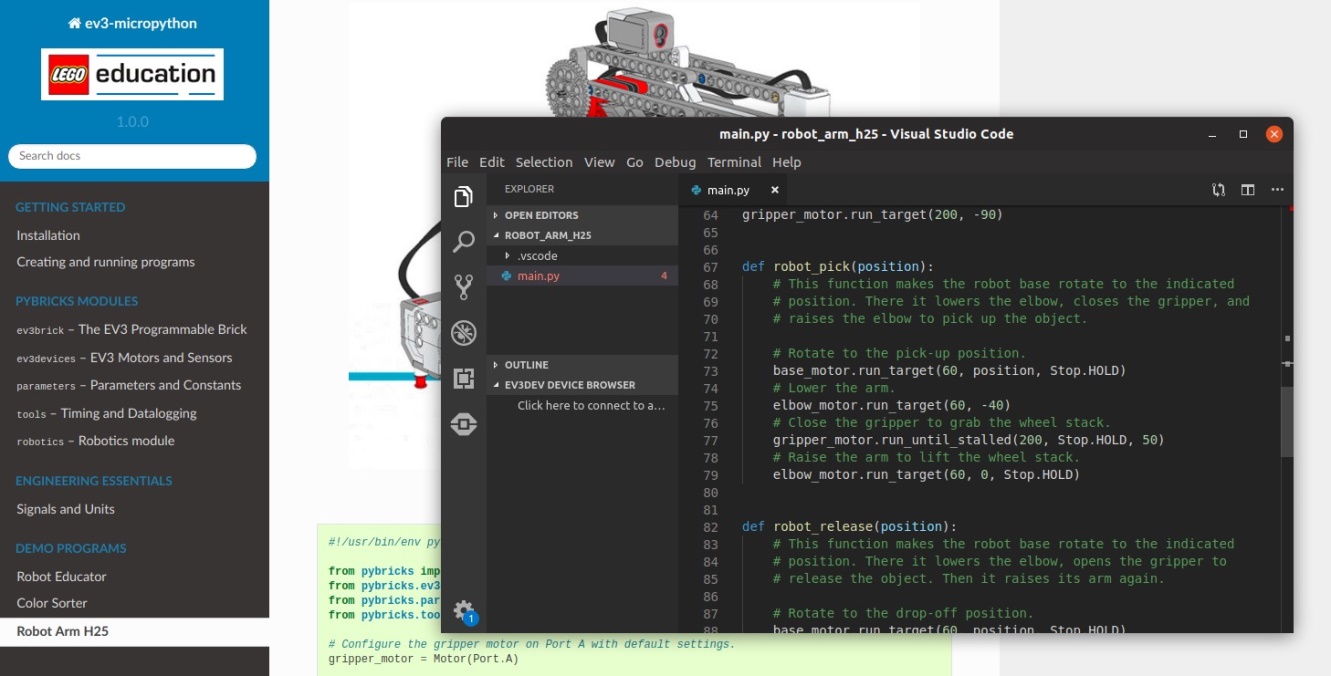Open the Robot Educator demo program

click(61, 576)
